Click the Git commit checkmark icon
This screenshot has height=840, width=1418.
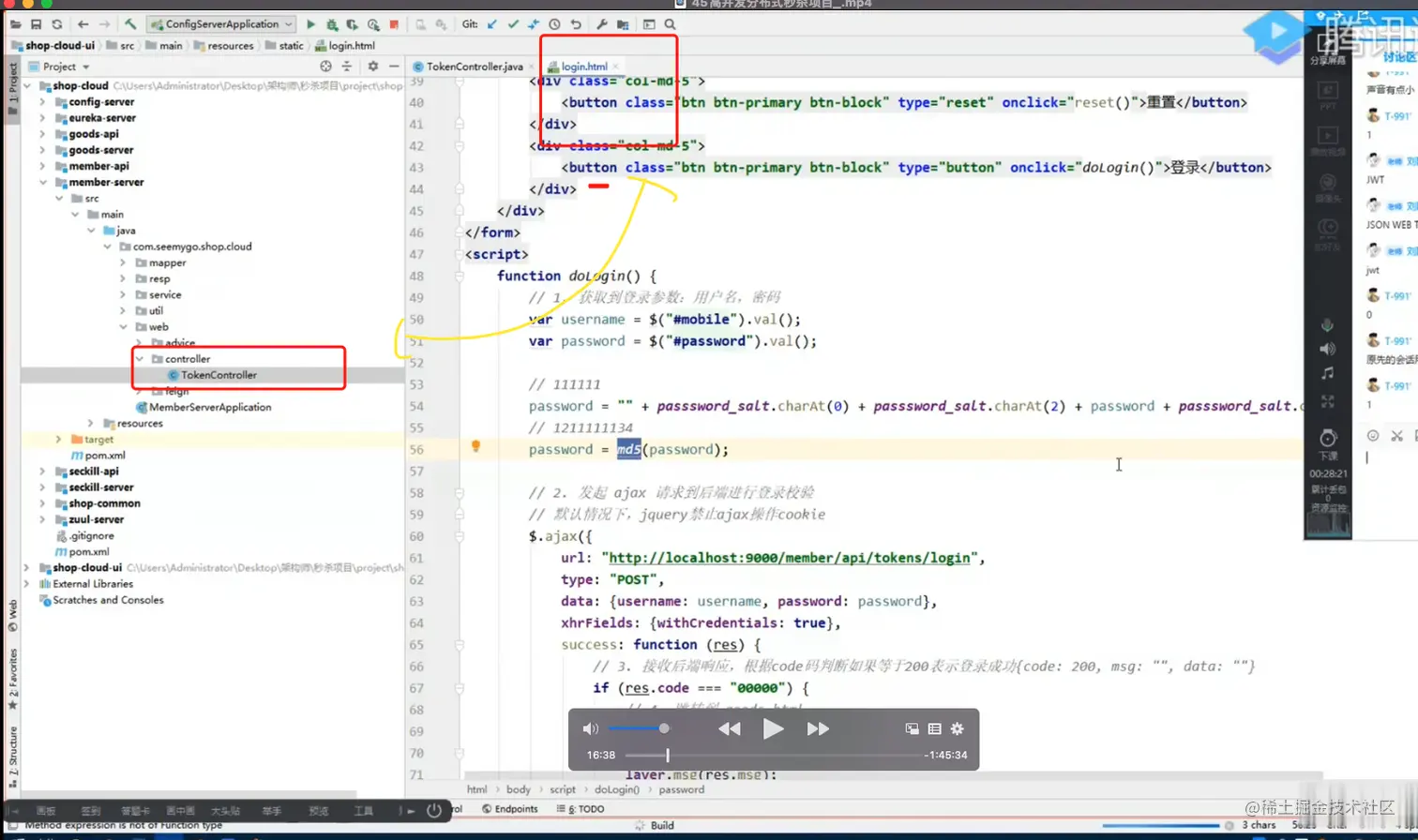[x=514, y=24]
